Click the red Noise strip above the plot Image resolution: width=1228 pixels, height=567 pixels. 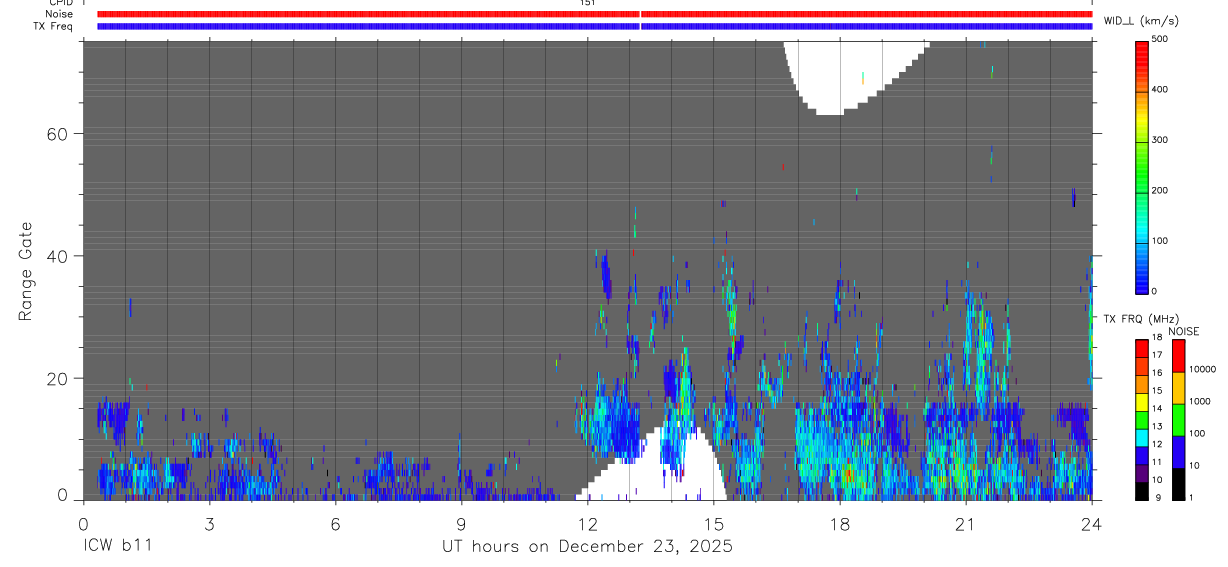point(594,14)
